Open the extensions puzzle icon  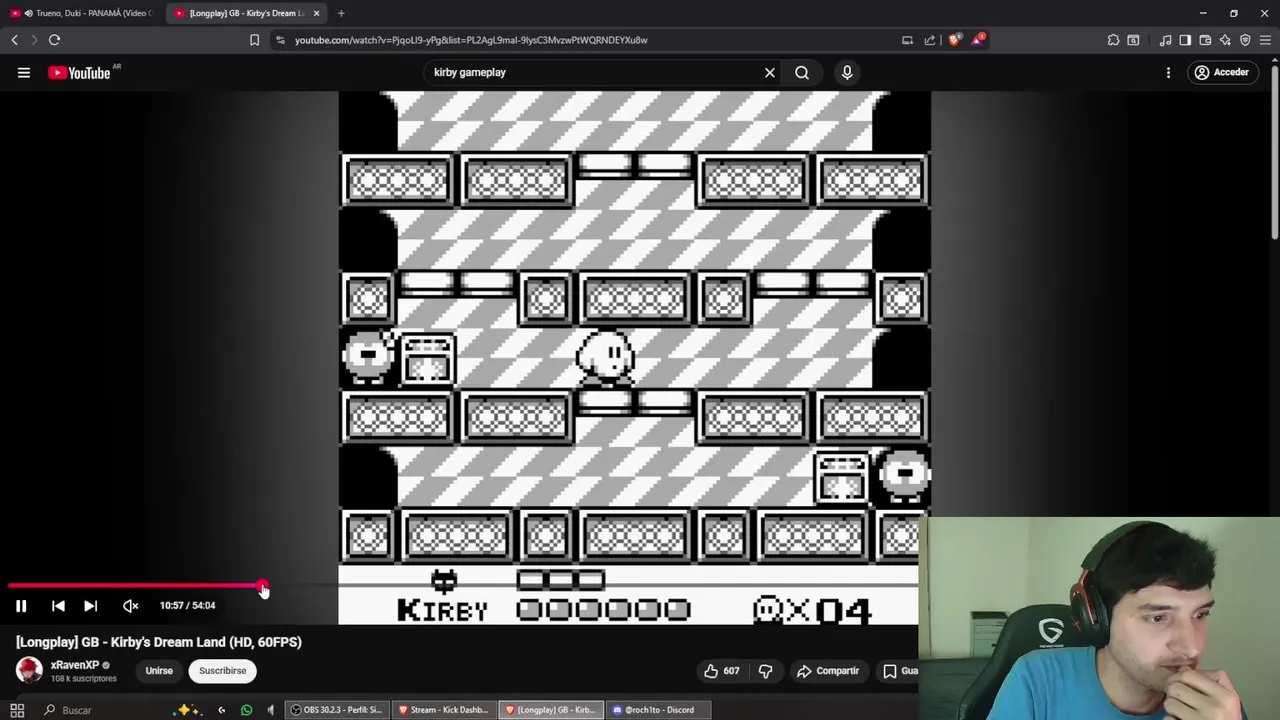click(1113, 40)
